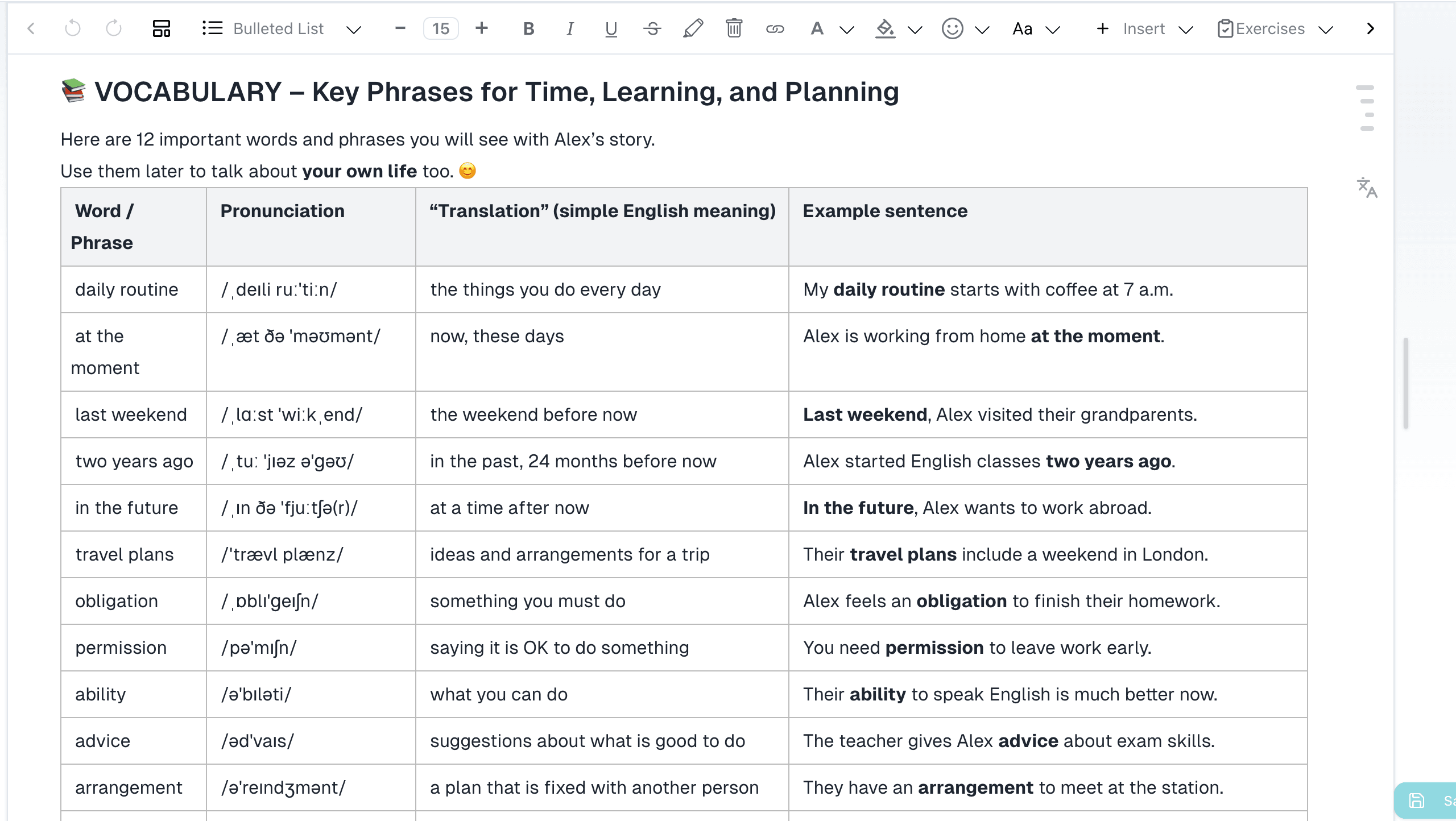Toggle italic formatting
The width and height of the screenshot is (1456, 821).
click(569, 28)
